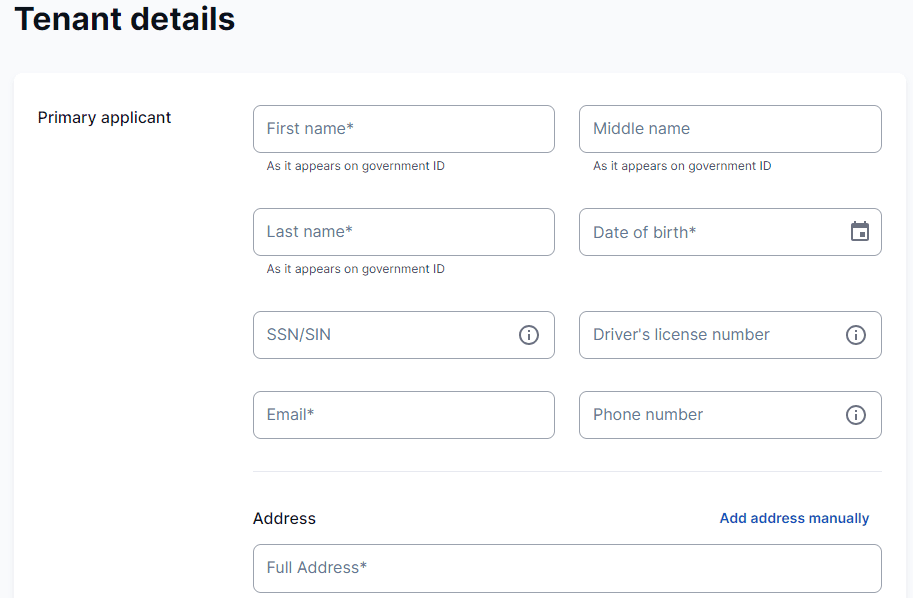Click the SSN/SIN info icon
Viewport: 913px width, 598px height.
pos(529,335)
